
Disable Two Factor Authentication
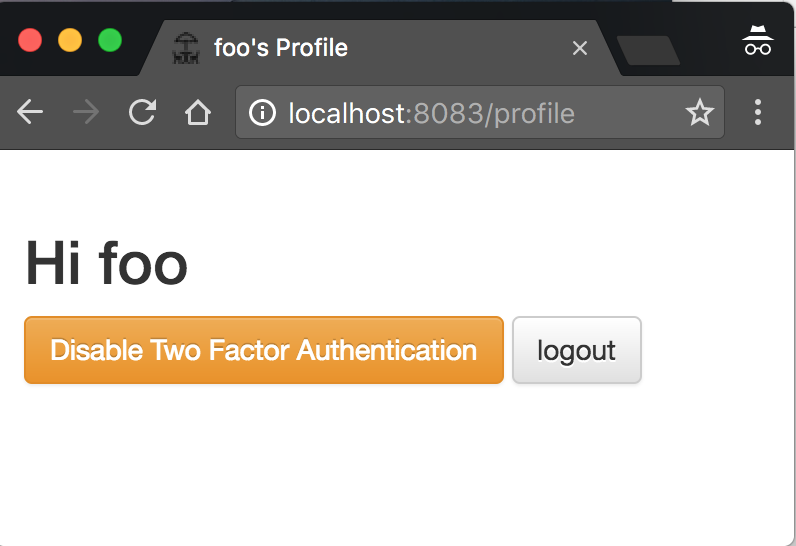pyautogui.click(x=263, y=350)
